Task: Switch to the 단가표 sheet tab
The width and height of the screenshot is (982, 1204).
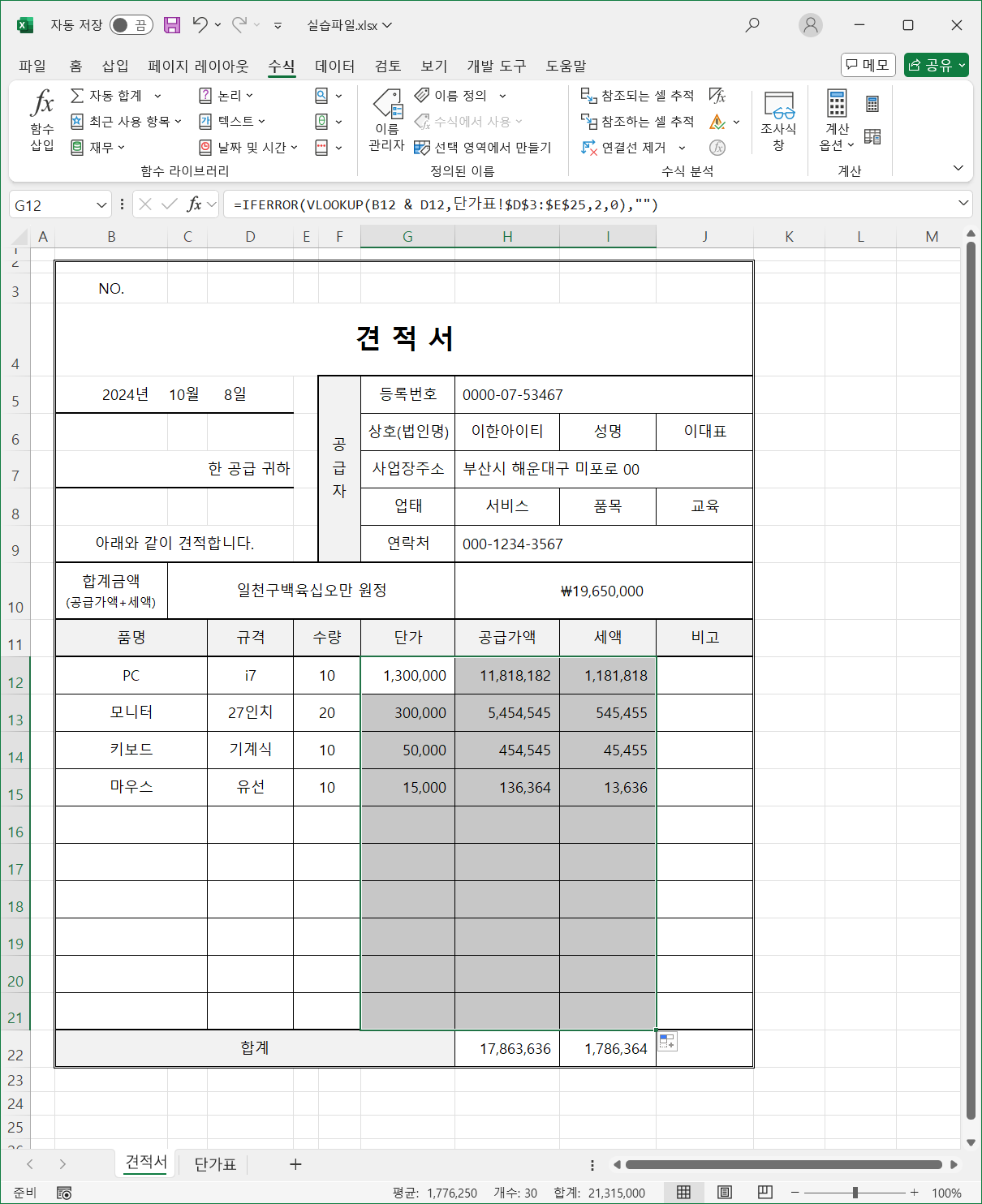Action: pos(215,1164)
